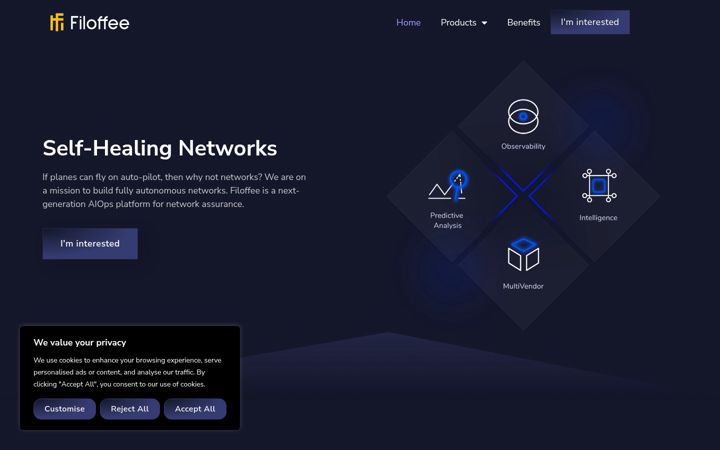720x450 pixels.
Task: Reject all cookies in privacy banner
Action: [x=130, y=409]
